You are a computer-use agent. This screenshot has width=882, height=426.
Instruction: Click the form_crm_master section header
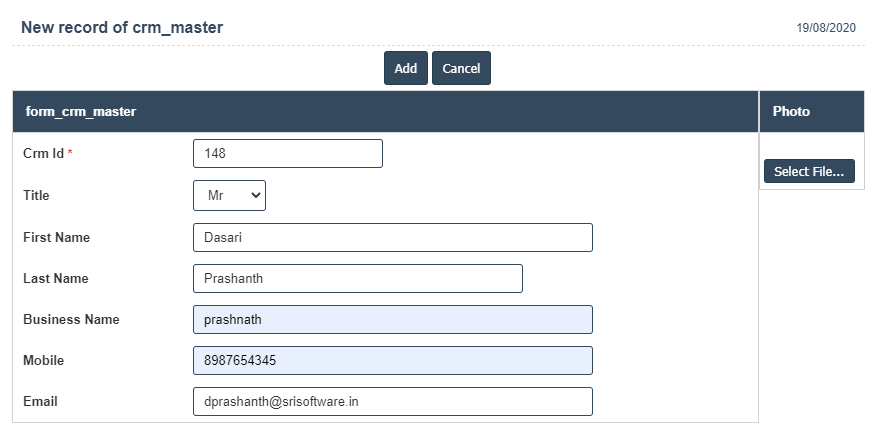385,112
